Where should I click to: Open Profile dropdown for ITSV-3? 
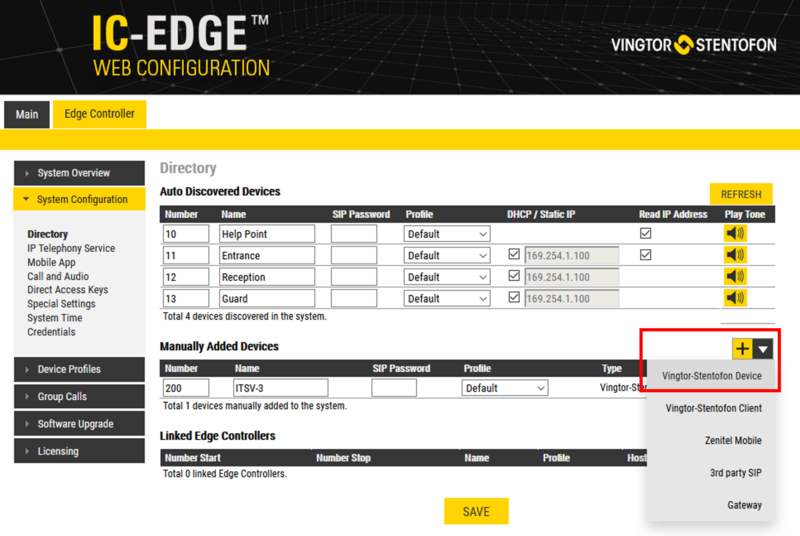(x=505, y=388)
